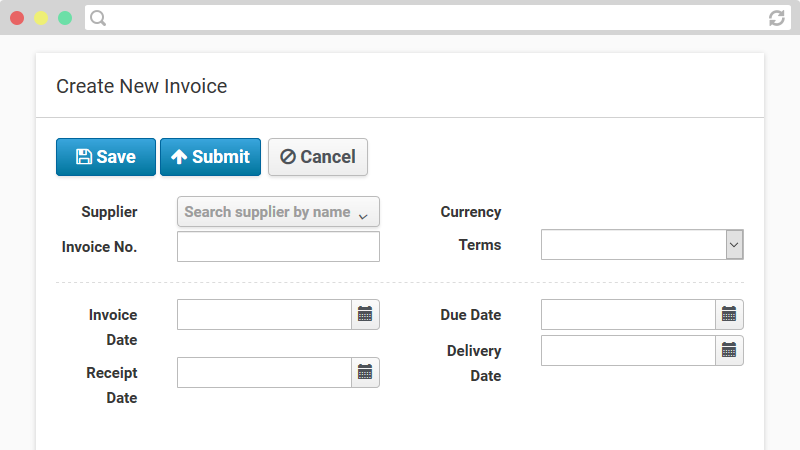Minimize the window with yellow button
Screen dimensions: 800x450
click(x=41, y=18)
